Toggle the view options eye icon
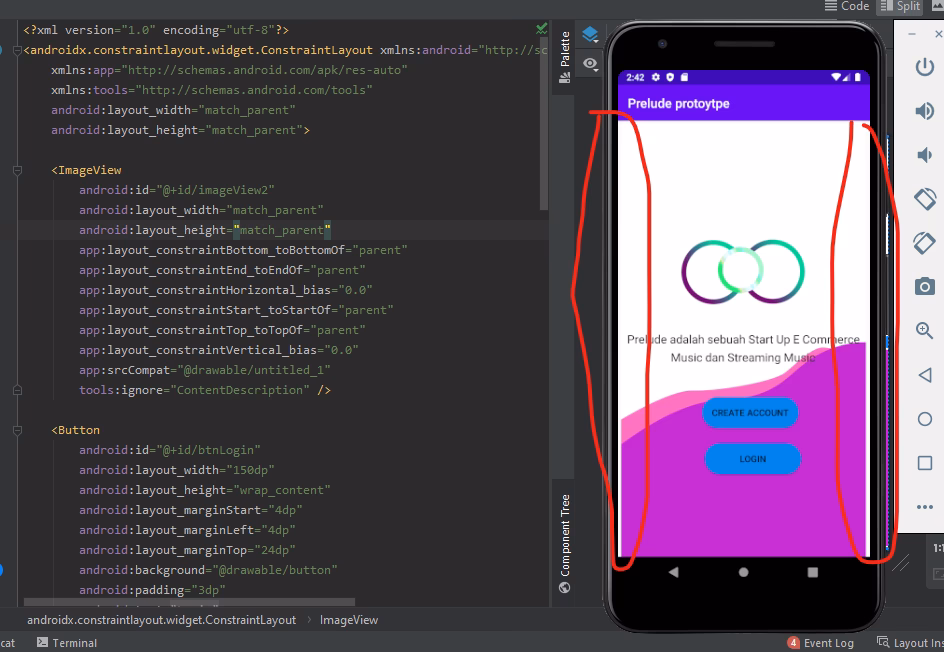Image resolution: width=944 pixels, height=652 pixels. (589, 63)
